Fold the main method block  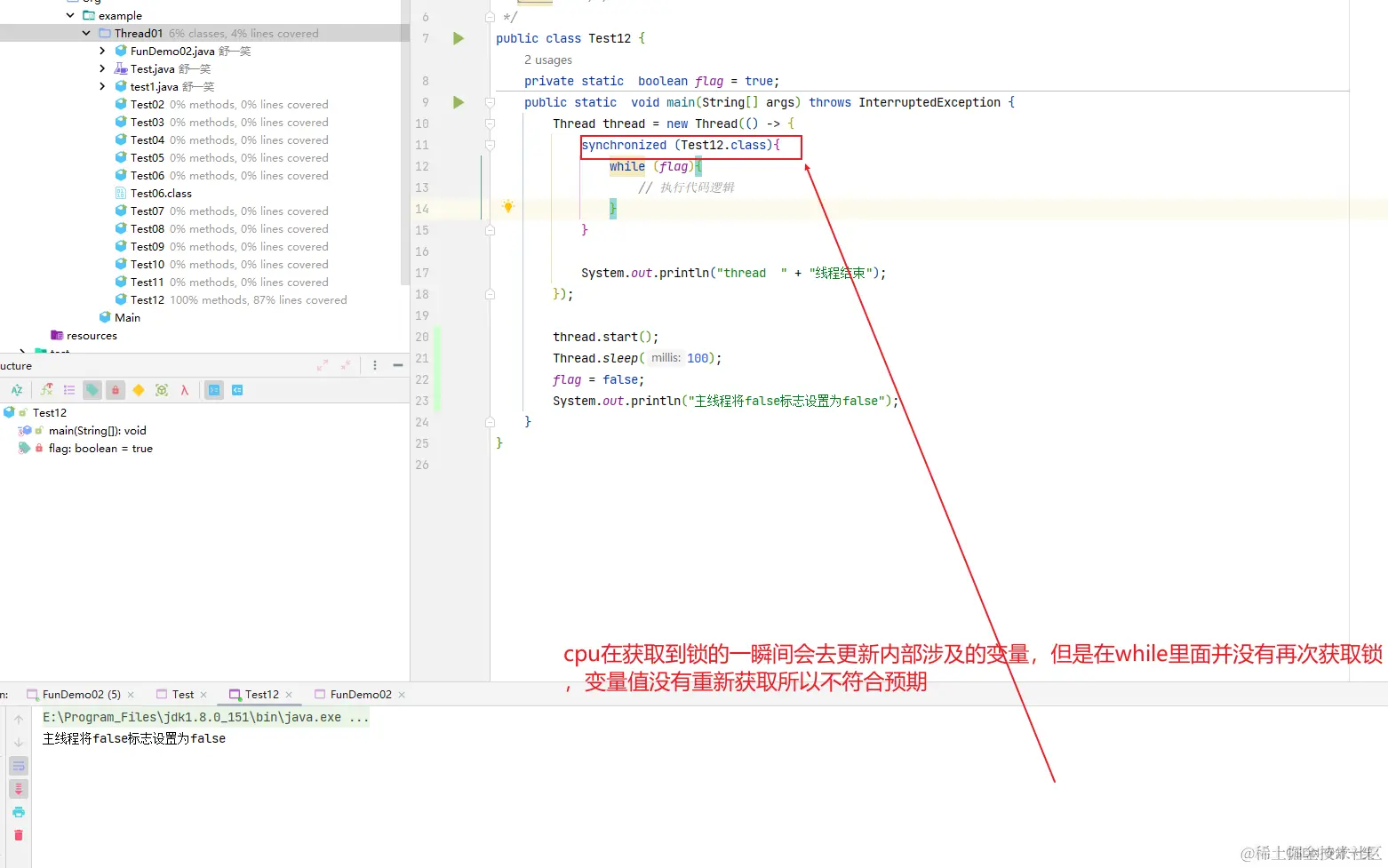click(x=490, y=102)
